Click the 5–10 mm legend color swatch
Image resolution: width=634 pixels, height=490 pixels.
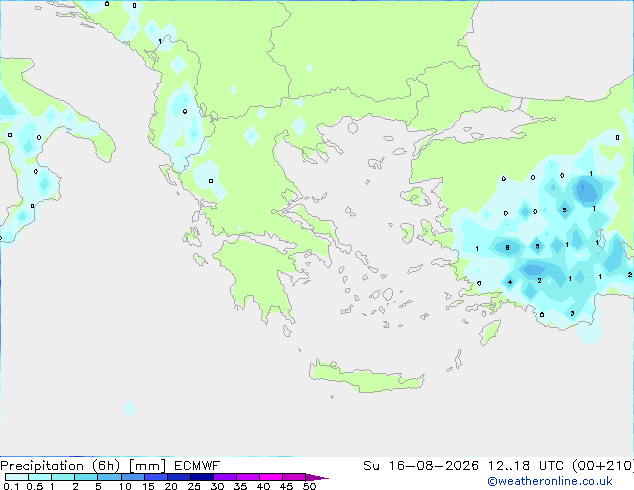coord(109,477)
